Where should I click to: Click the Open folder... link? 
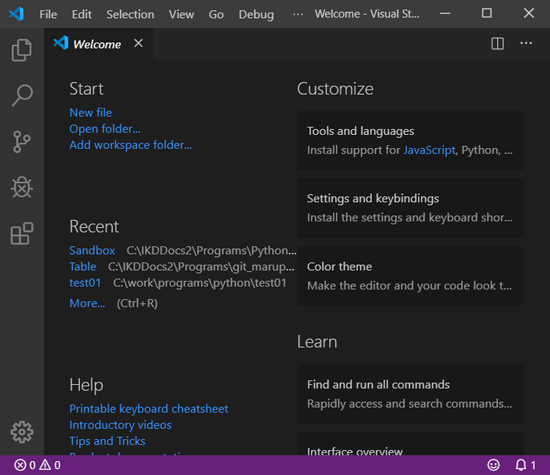105,129
